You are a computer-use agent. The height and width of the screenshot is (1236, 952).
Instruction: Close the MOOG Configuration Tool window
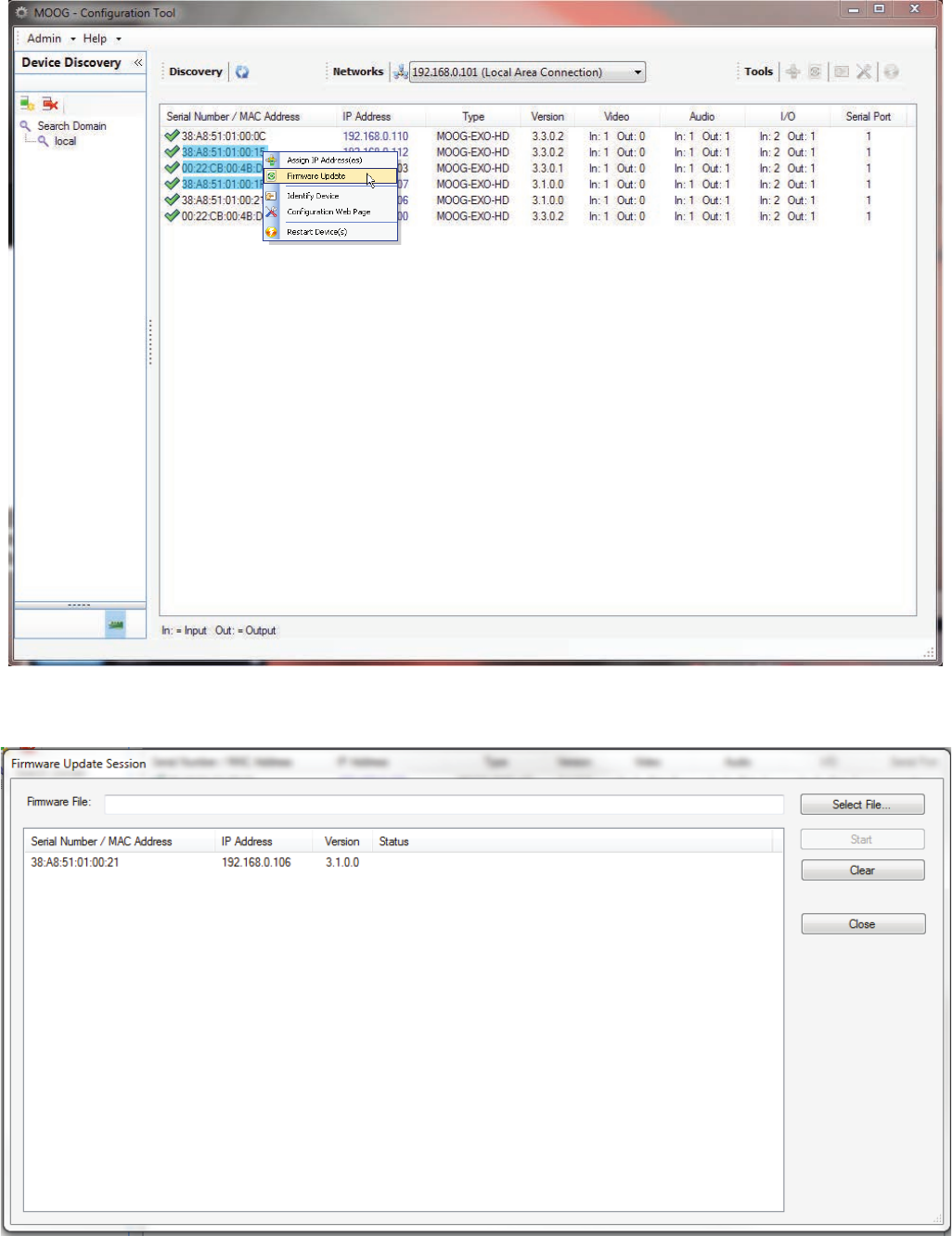click(x=914, y=9)
